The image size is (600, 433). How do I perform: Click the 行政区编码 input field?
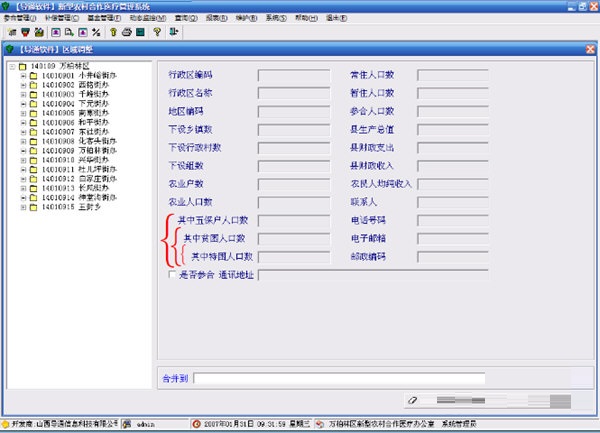tap(294, 75)
